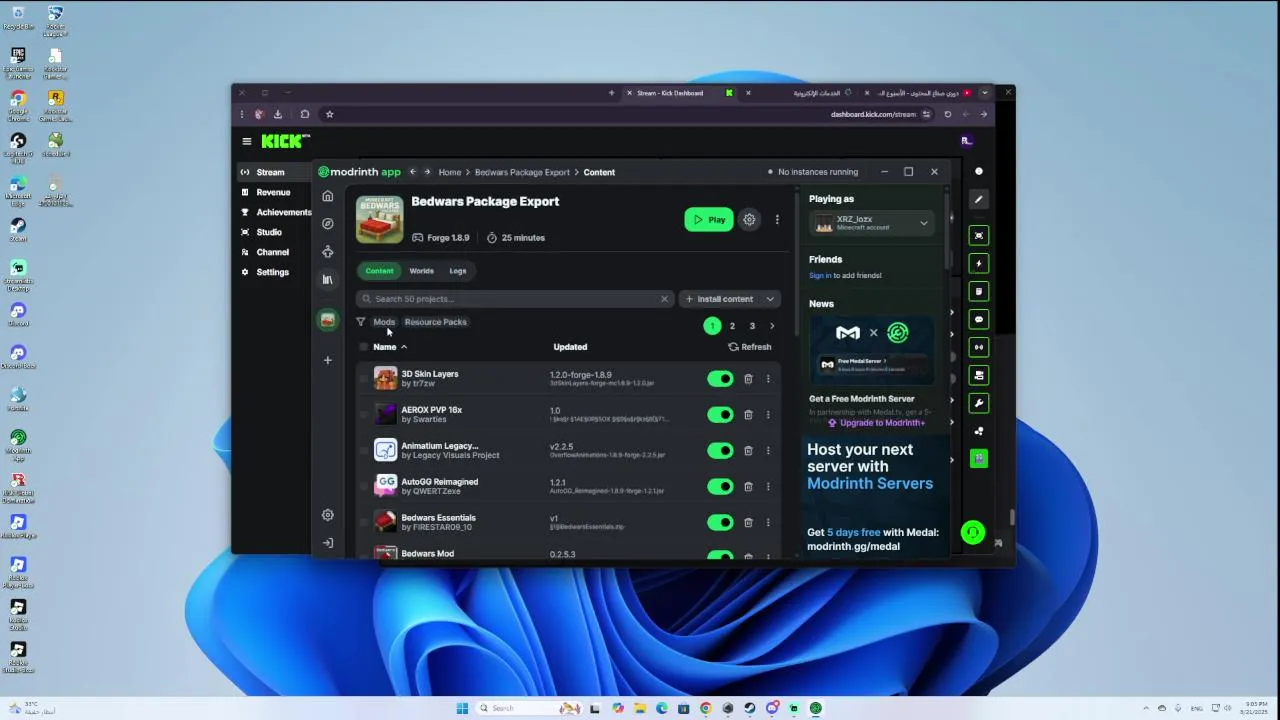Viewport: 1280px width, 720px height.
Task: Toggle the Resource Packs filter chip
Action: pos(436,322)
